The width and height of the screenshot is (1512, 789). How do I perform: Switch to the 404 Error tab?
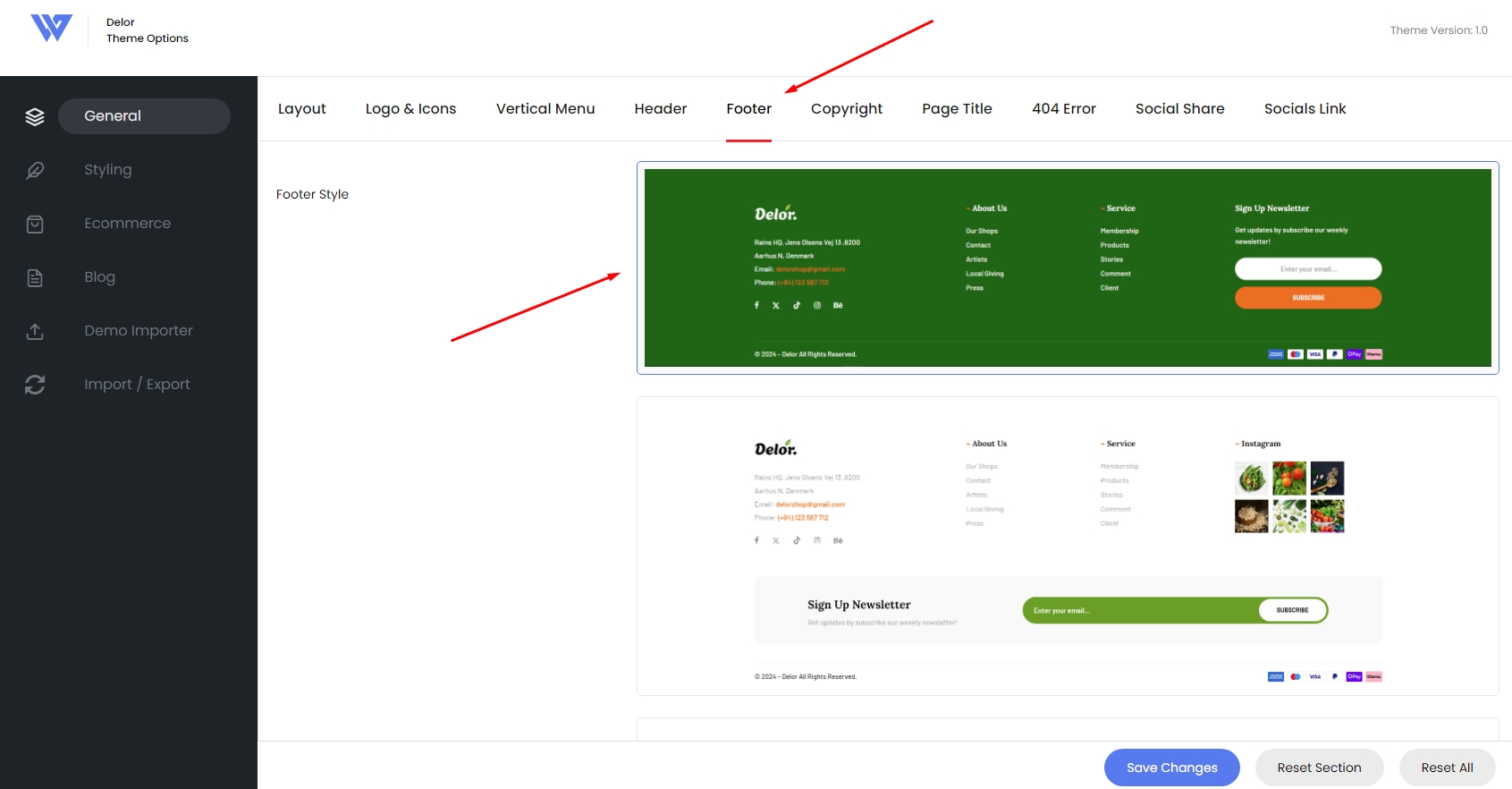(1064, 108)
